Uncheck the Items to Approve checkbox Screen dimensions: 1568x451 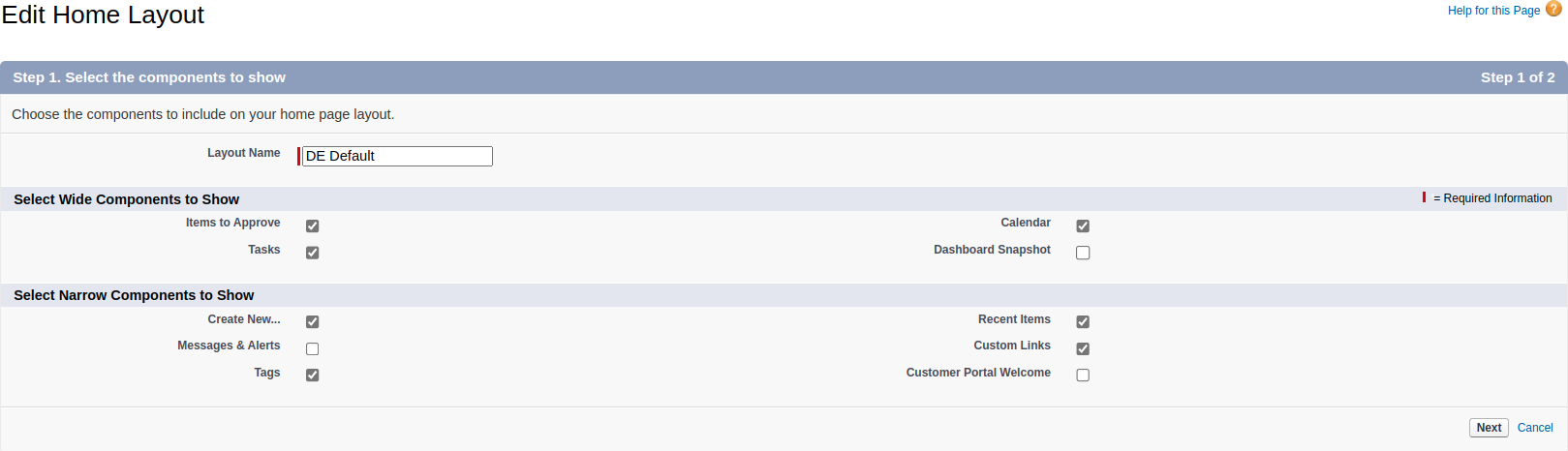click(312, 225)
